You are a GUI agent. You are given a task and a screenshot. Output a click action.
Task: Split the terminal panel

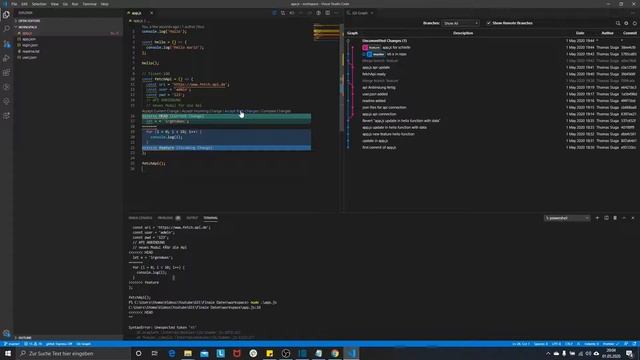(606, 218)
